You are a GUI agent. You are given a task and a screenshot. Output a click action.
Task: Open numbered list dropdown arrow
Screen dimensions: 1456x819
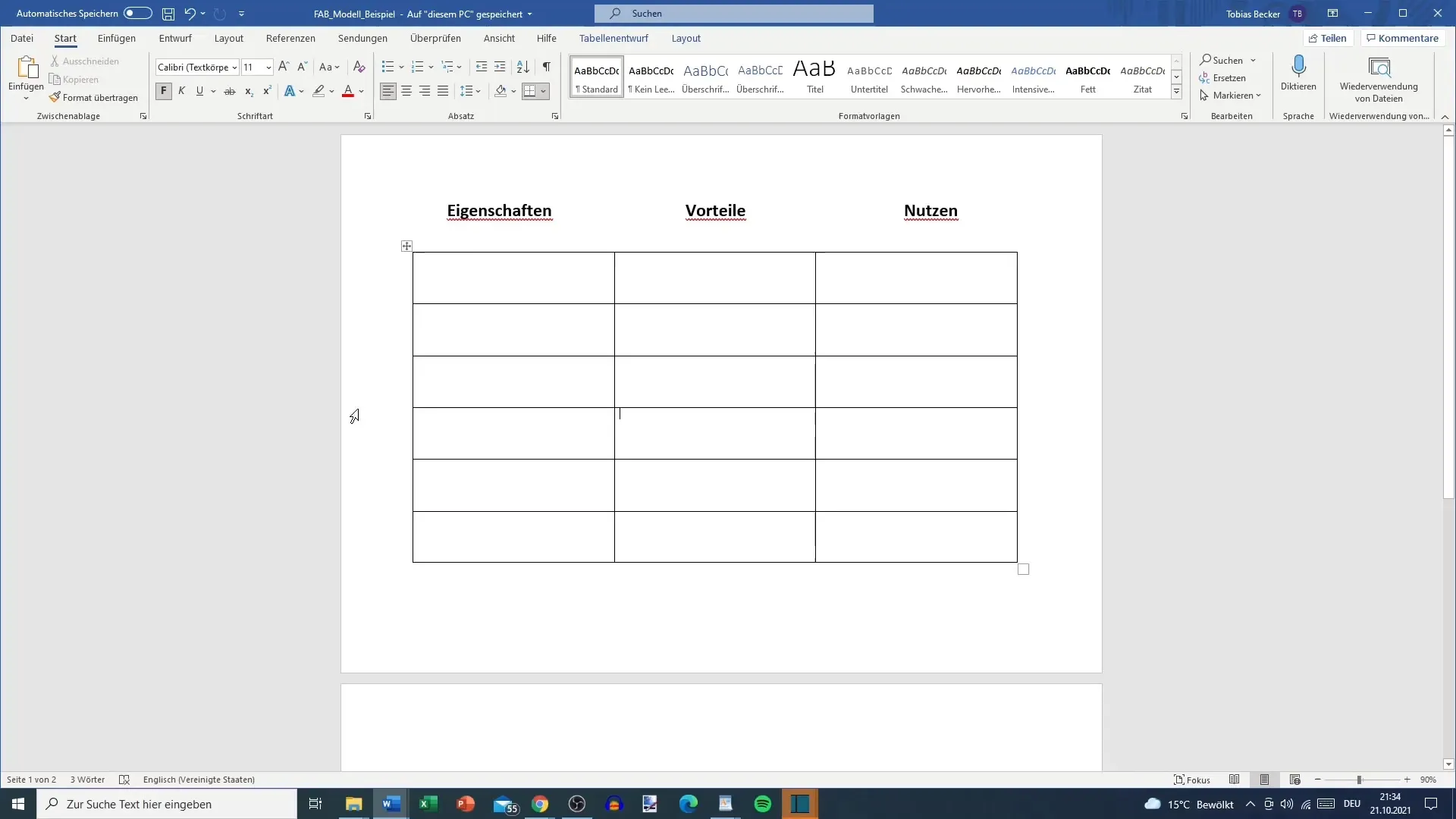point(431,67)
